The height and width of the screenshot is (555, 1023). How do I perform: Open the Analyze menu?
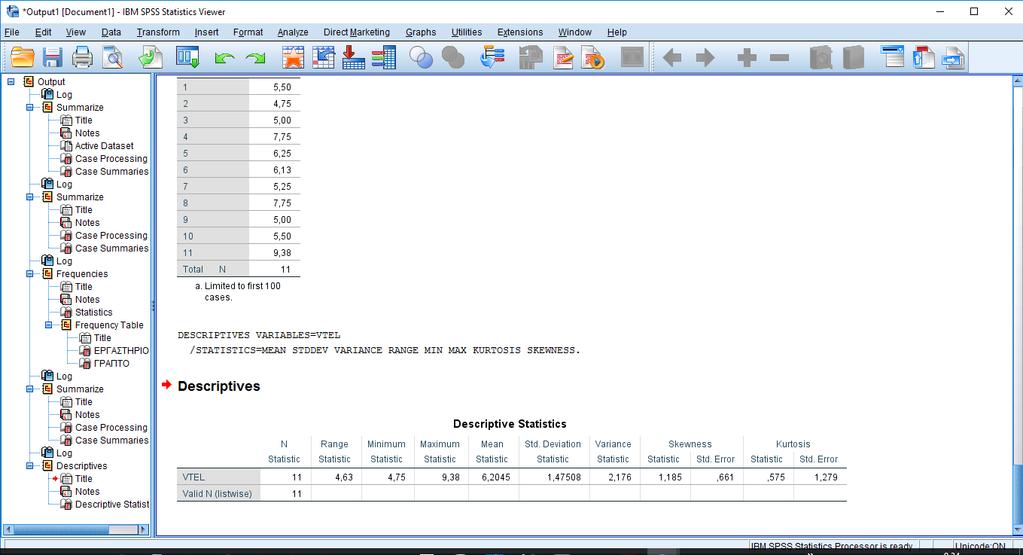[x=292, y=32]
